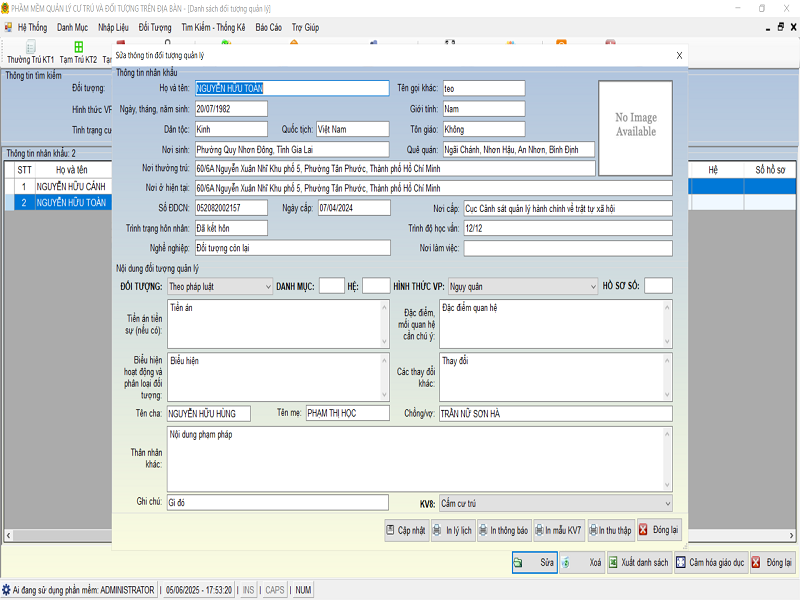The image size is (800, 600).
Task: Open the HÌNH THỨC VP dropdown
Action: 522,286
